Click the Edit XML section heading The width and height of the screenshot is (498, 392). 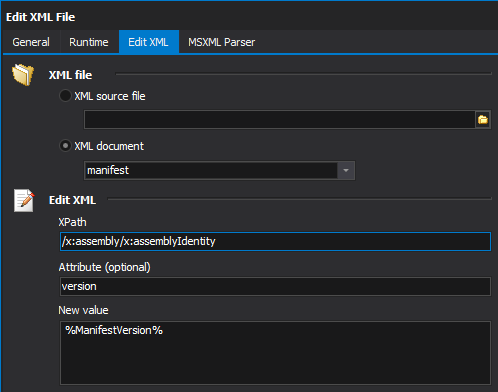72,200
